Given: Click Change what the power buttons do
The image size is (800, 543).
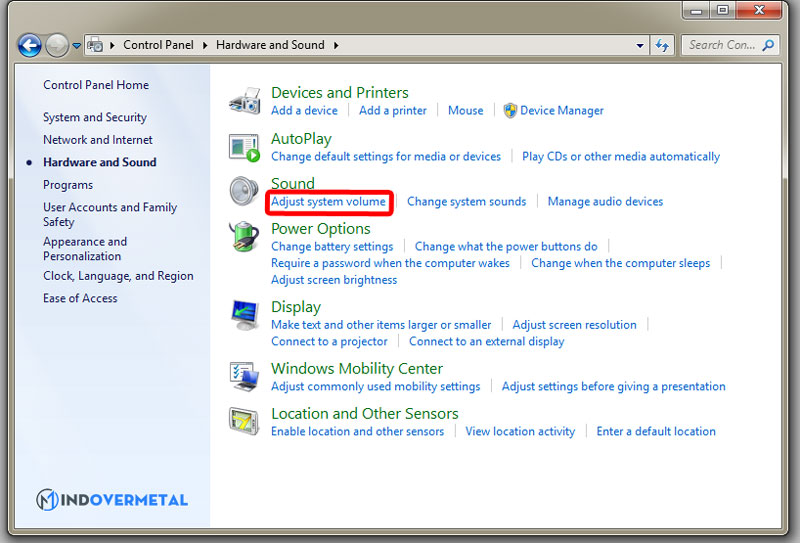Looking at the screenshot, I should pyautogui.click(x=506, y=246).
